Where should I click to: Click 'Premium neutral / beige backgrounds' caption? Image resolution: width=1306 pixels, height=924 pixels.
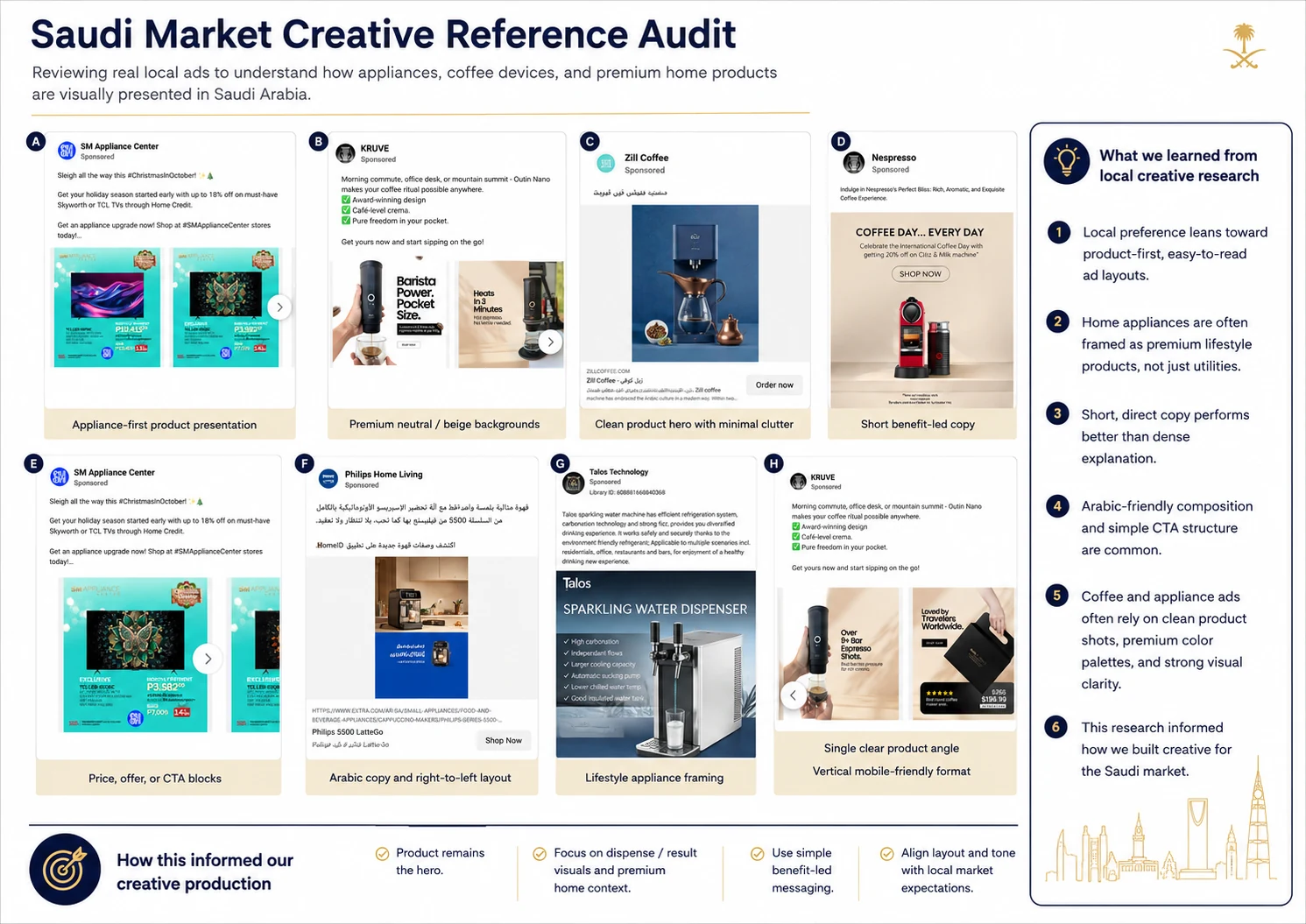tap(444, 424)
